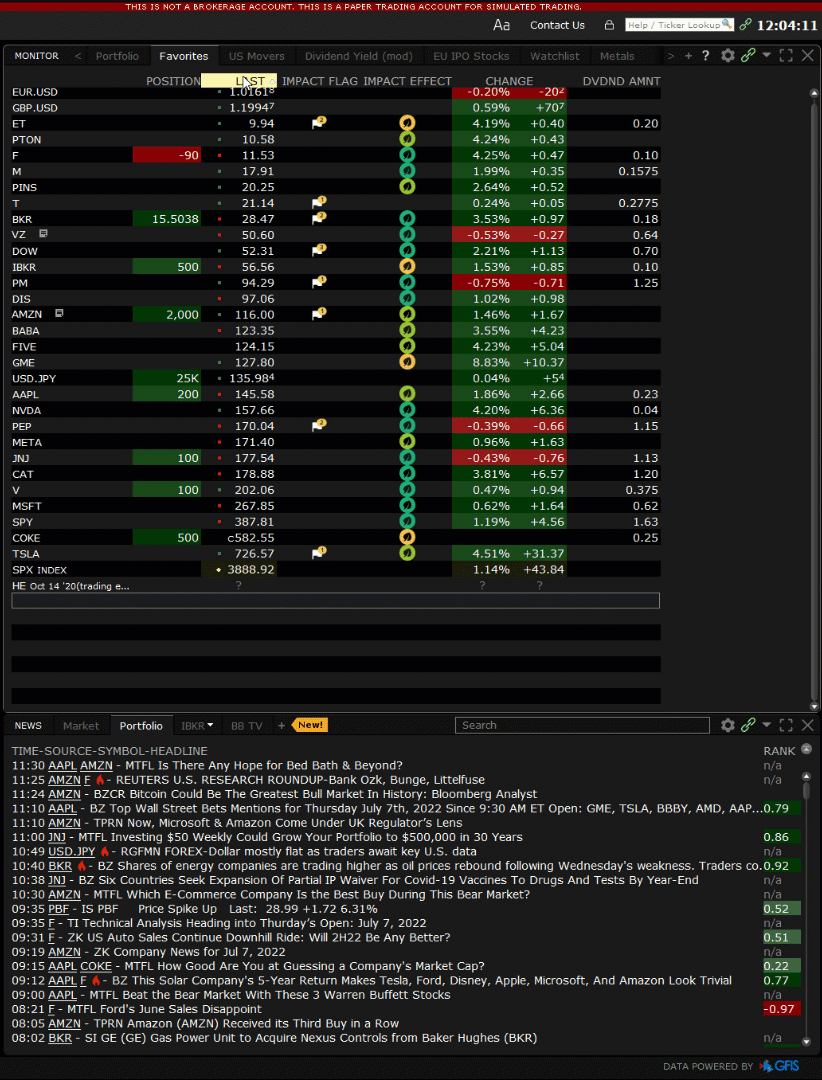Image resolution: width=822 pixels, height=1080 pixels.
Task: Select the TSLA row symbol
Action: coord(25,553)
